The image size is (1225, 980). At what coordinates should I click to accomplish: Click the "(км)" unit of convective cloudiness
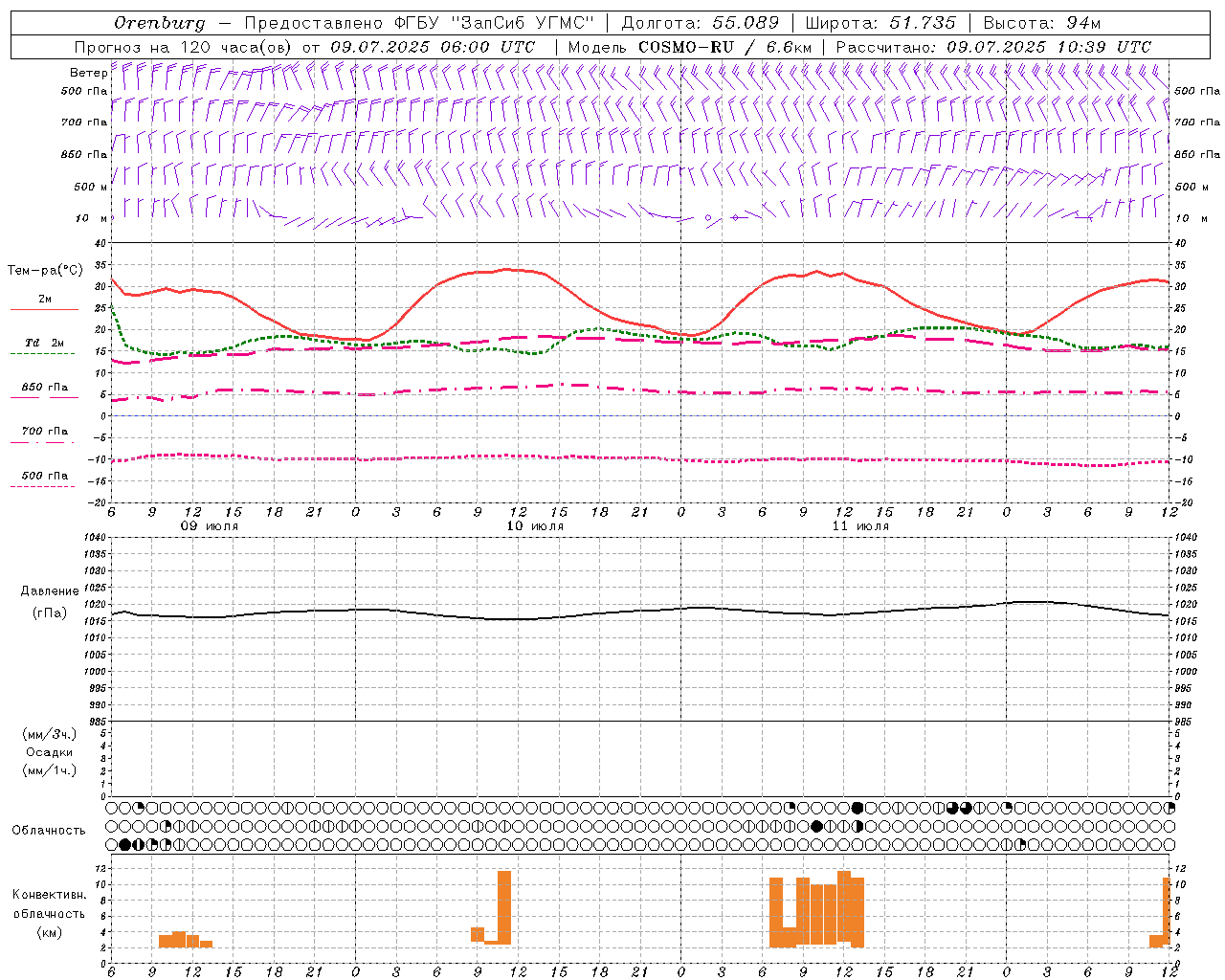50,932
